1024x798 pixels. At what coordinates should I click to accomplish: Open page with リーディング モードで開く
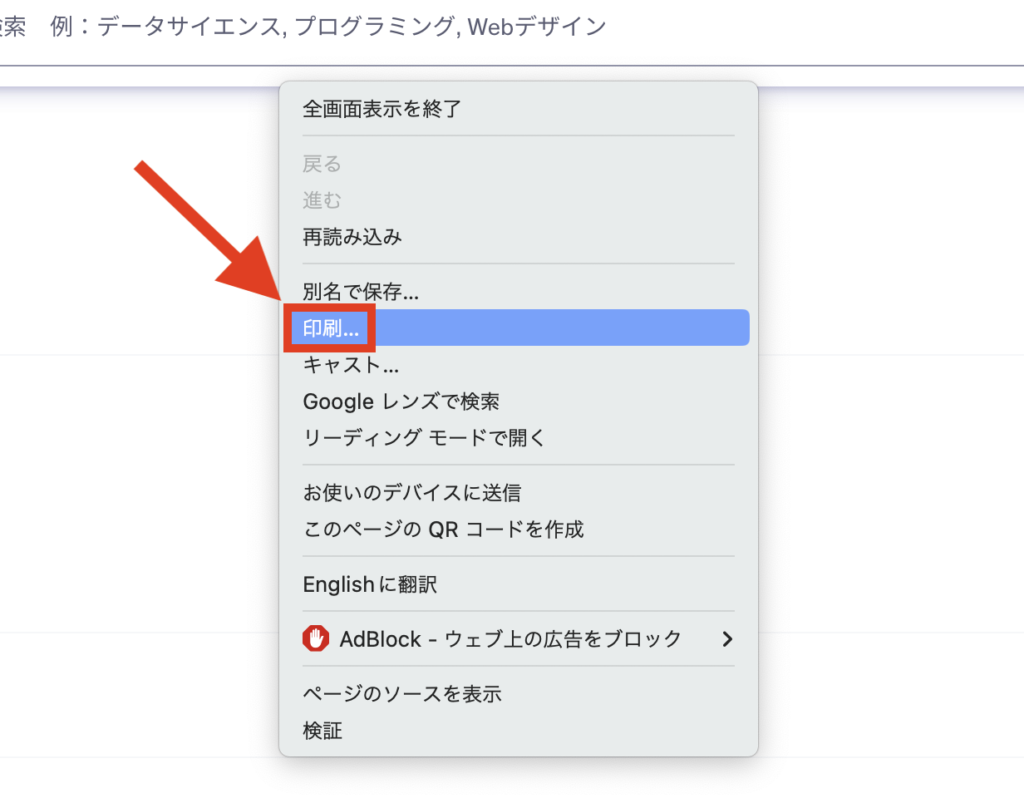(x=423, y=438)
